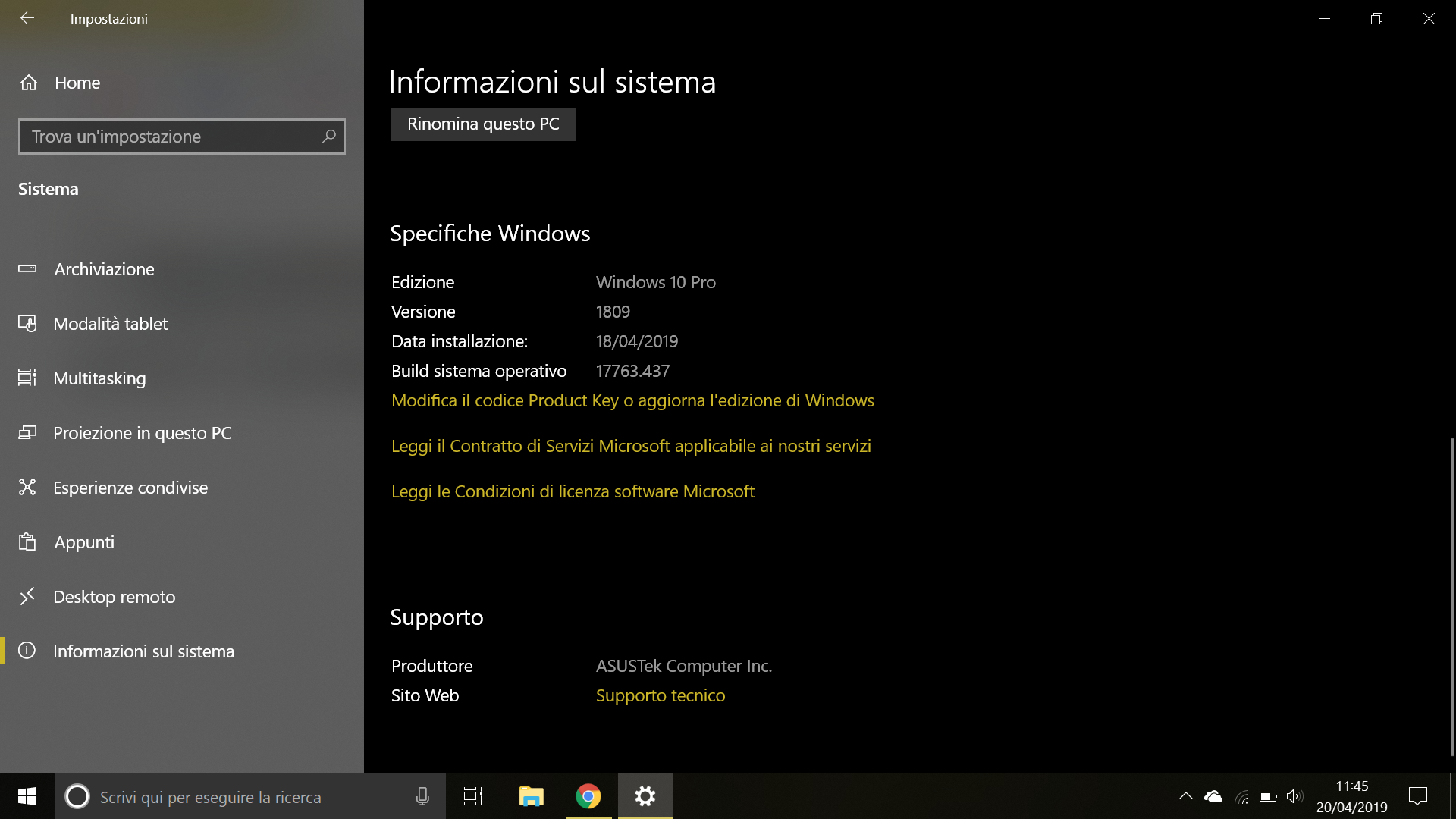Image resolution: width=1456 pixels, height=819 pixels.
Task: Open Modalità tablet settings
Action: click(182, 324)
